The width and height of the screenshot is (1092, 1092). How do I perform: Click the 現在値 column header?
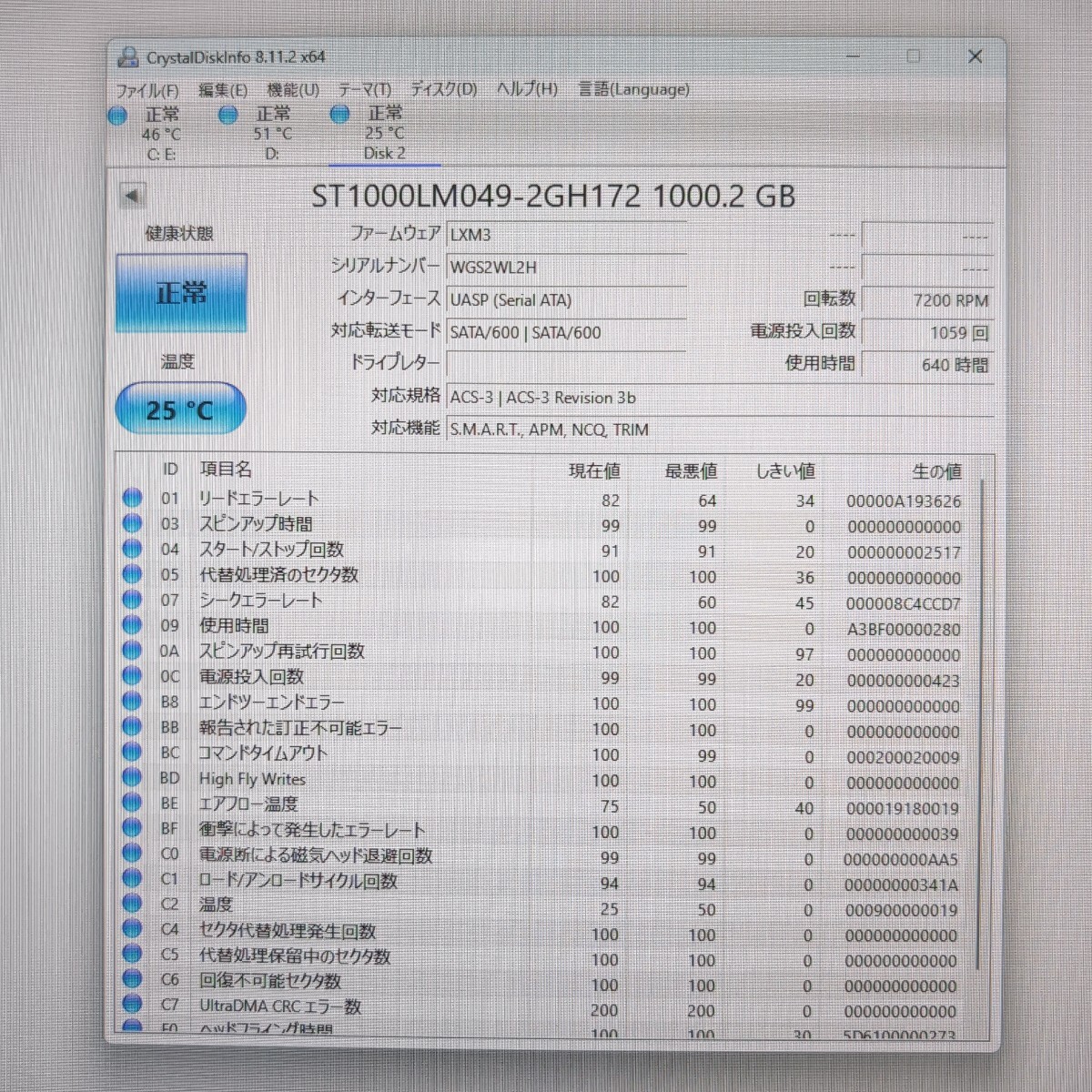[x=594, y=470]
